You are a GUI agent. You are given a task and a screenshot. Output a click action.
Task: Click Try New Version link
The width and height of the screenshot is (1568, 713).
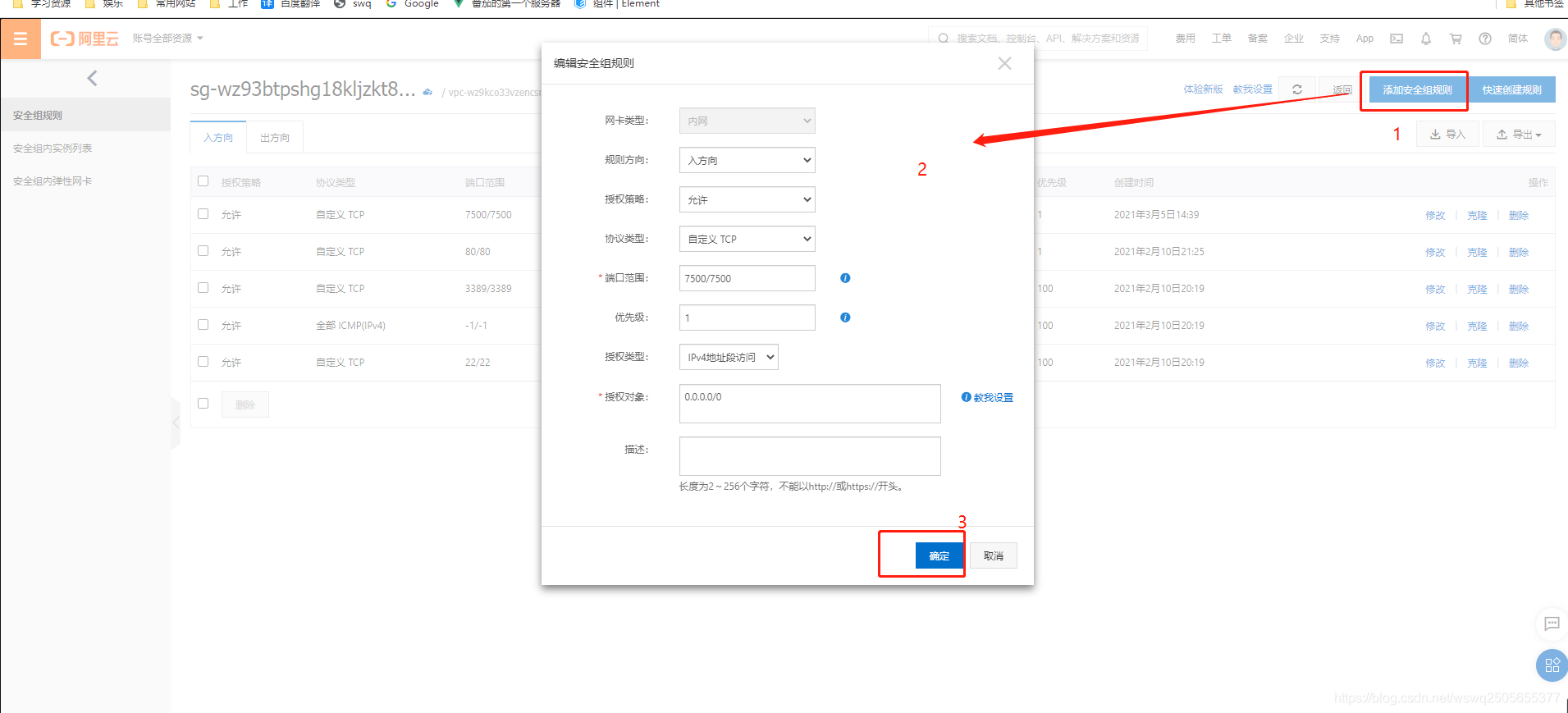point(1203,89)
